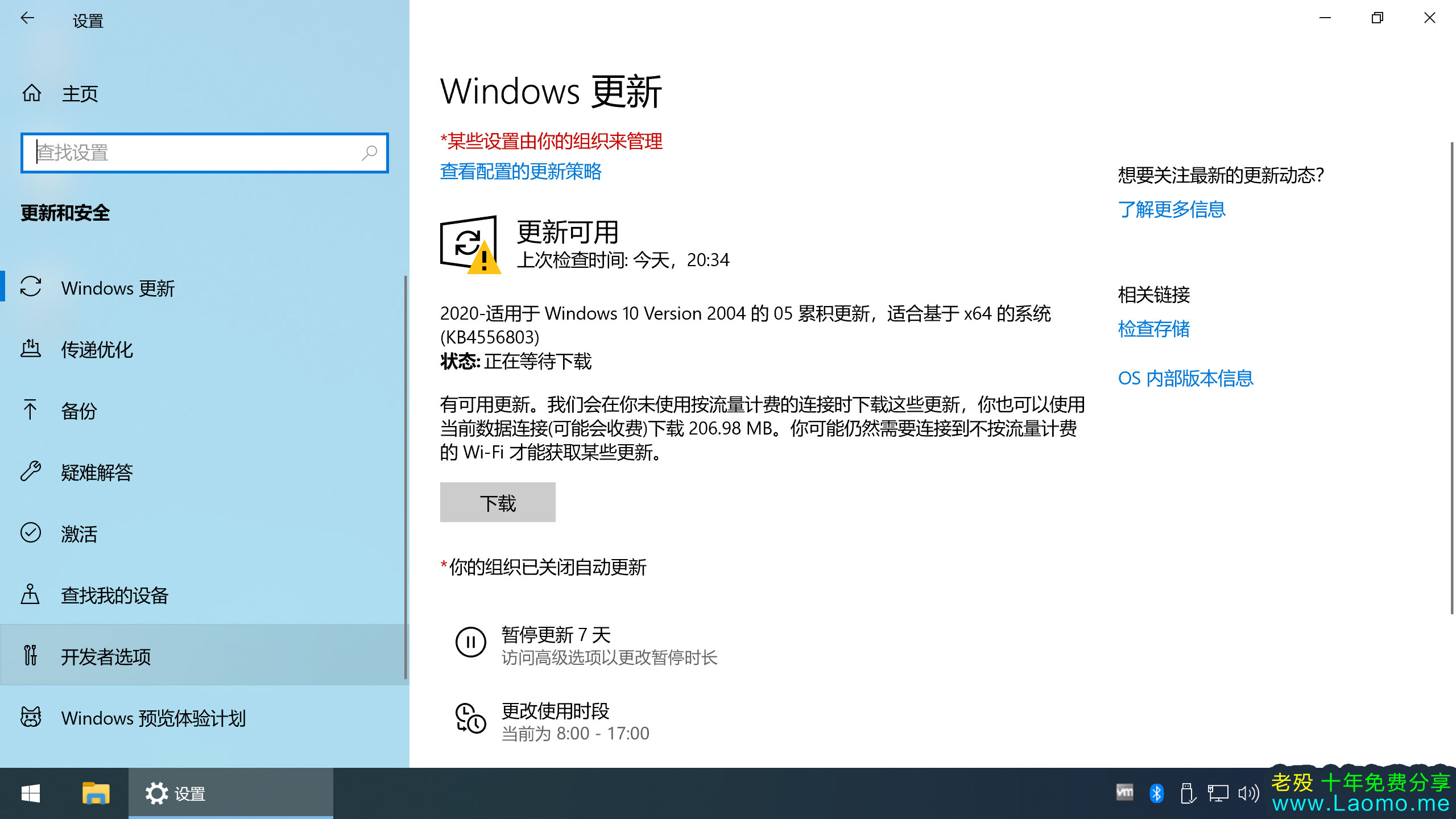The image size is (1456, 819).
Task: Focus the 查找设置 search field
Action: 205,152
